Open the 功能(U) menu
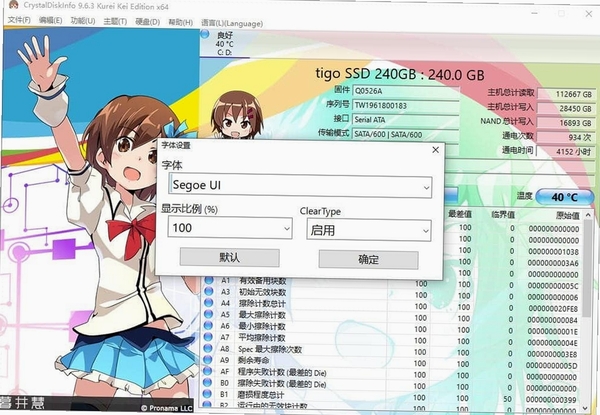The image size is (600, 415). [x=83, y=21]
